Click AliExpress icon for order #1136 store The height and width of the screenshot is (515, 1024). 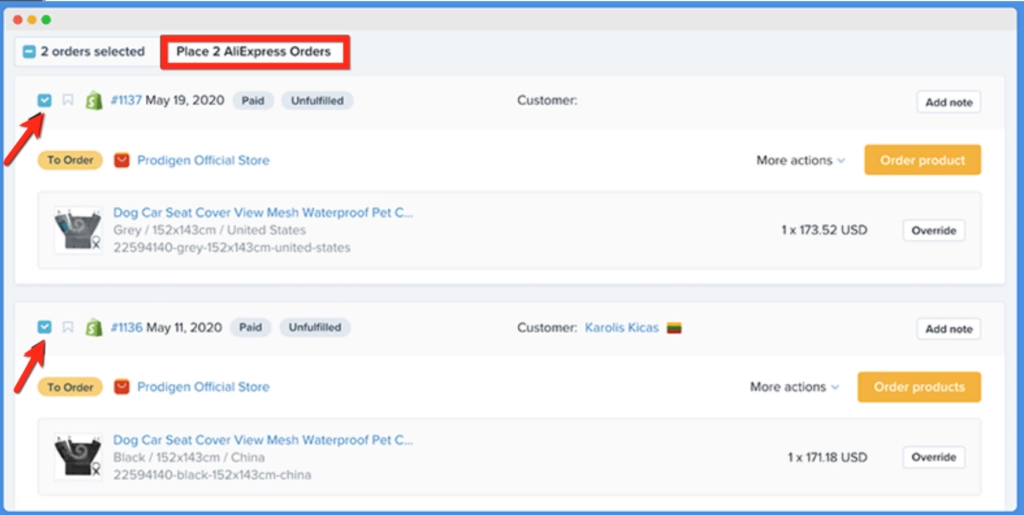[121, 386]
